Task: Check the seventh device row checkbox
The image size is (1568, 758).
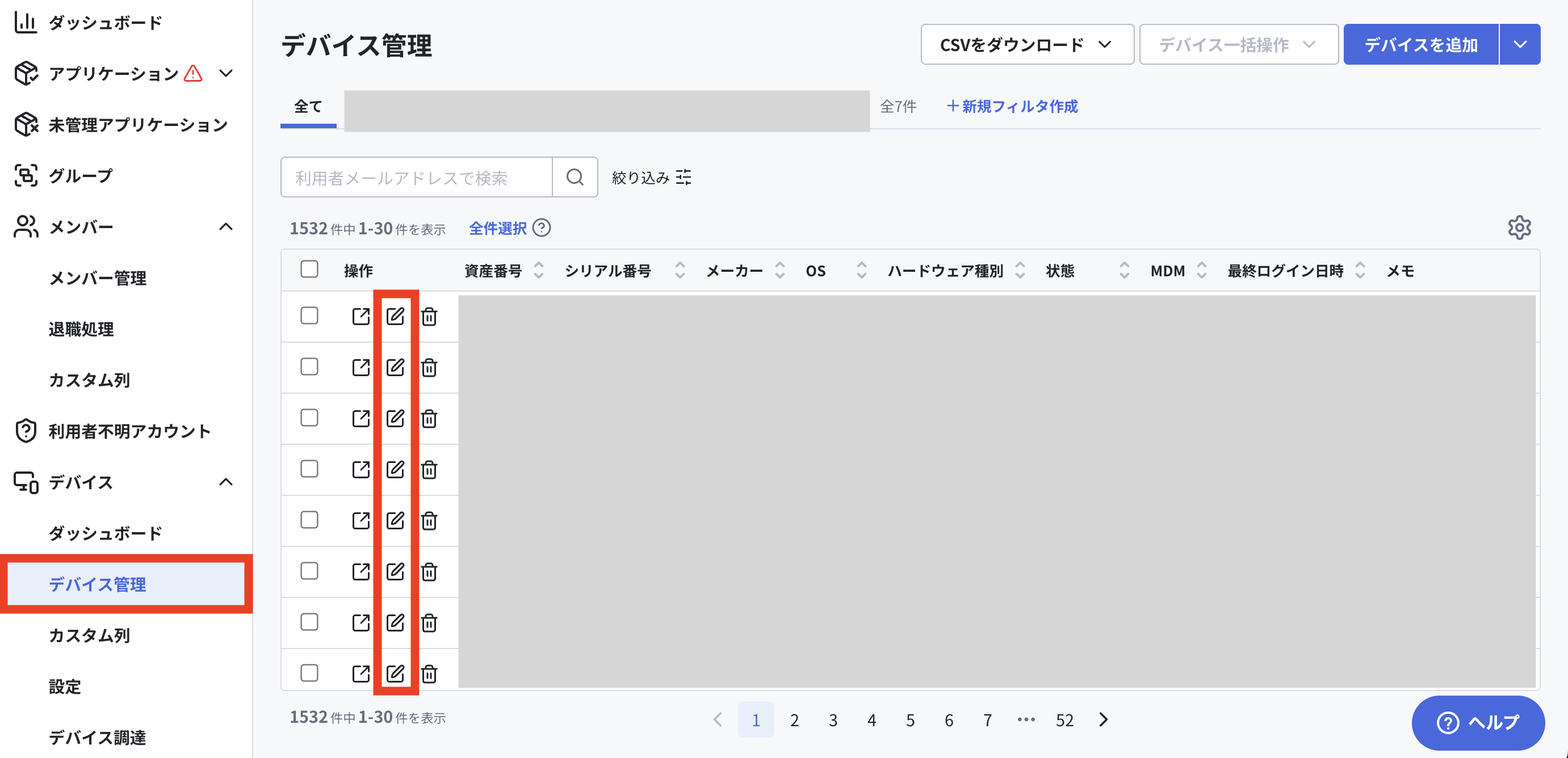Action: pyautogui.click(x=309, y=622)
